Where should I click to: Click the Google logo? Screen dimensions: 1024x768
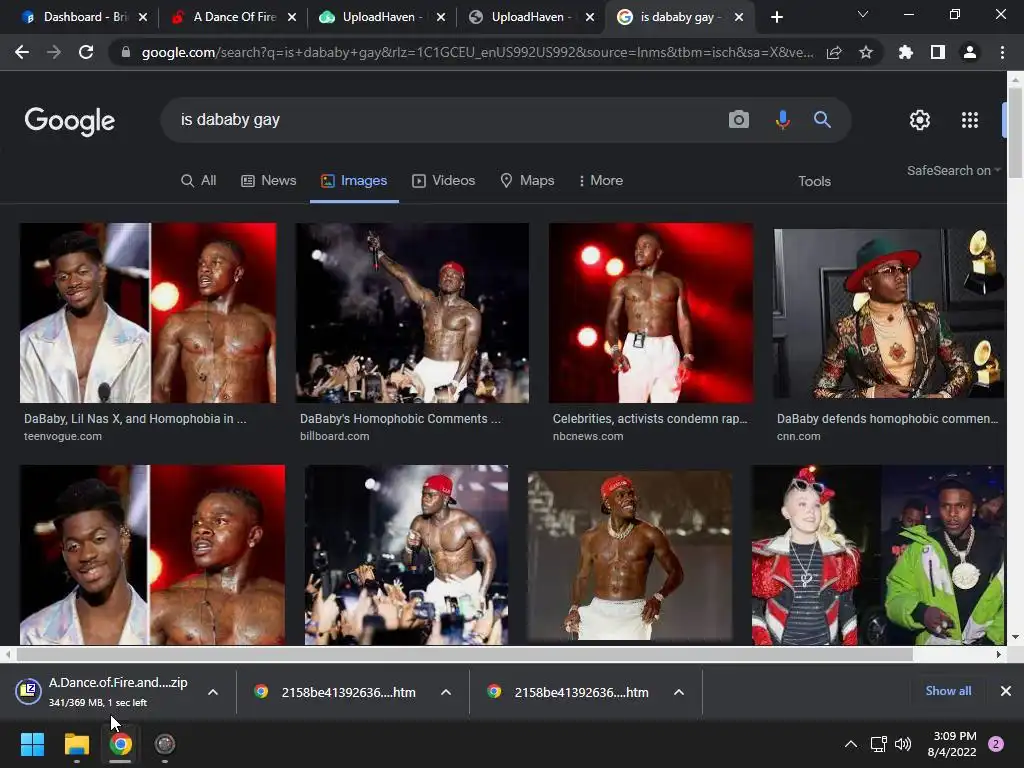(x=70, y=121)
